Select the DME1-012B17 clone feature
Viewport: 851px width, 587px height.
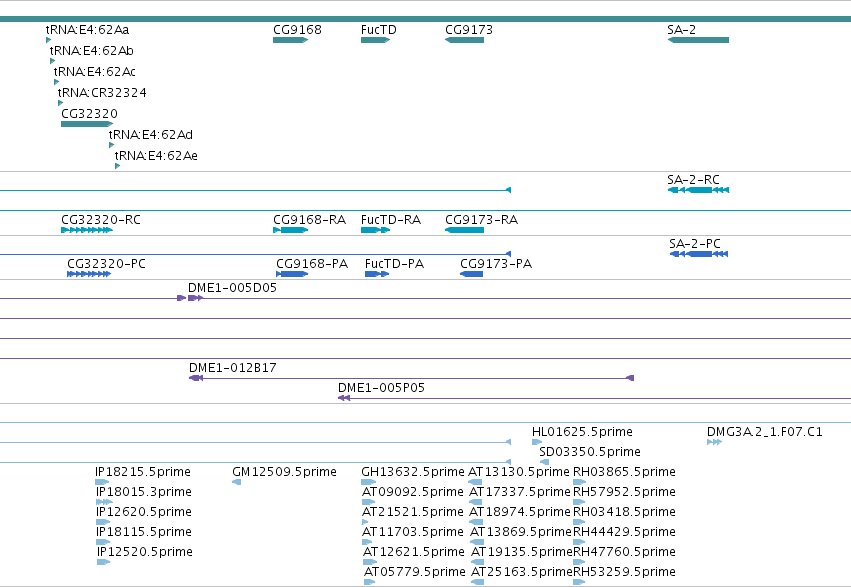pyautogui.click(x=411, y=378)
